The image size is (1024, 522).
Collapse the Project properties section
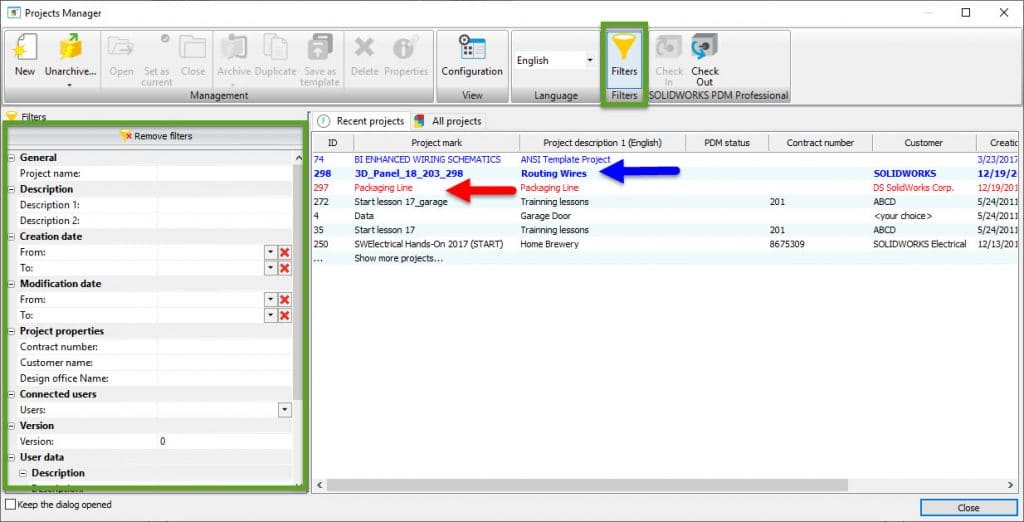point(11,331)
